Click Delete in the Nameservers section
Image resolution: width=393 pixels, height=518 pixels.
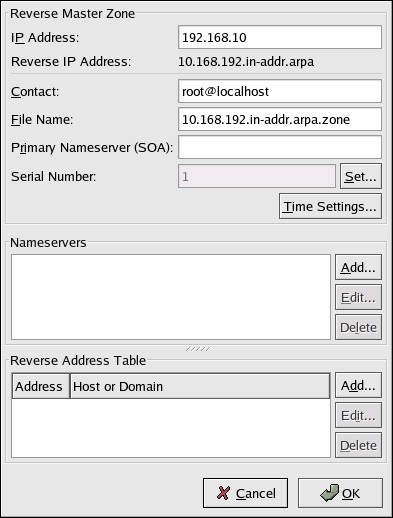(358, 327)
